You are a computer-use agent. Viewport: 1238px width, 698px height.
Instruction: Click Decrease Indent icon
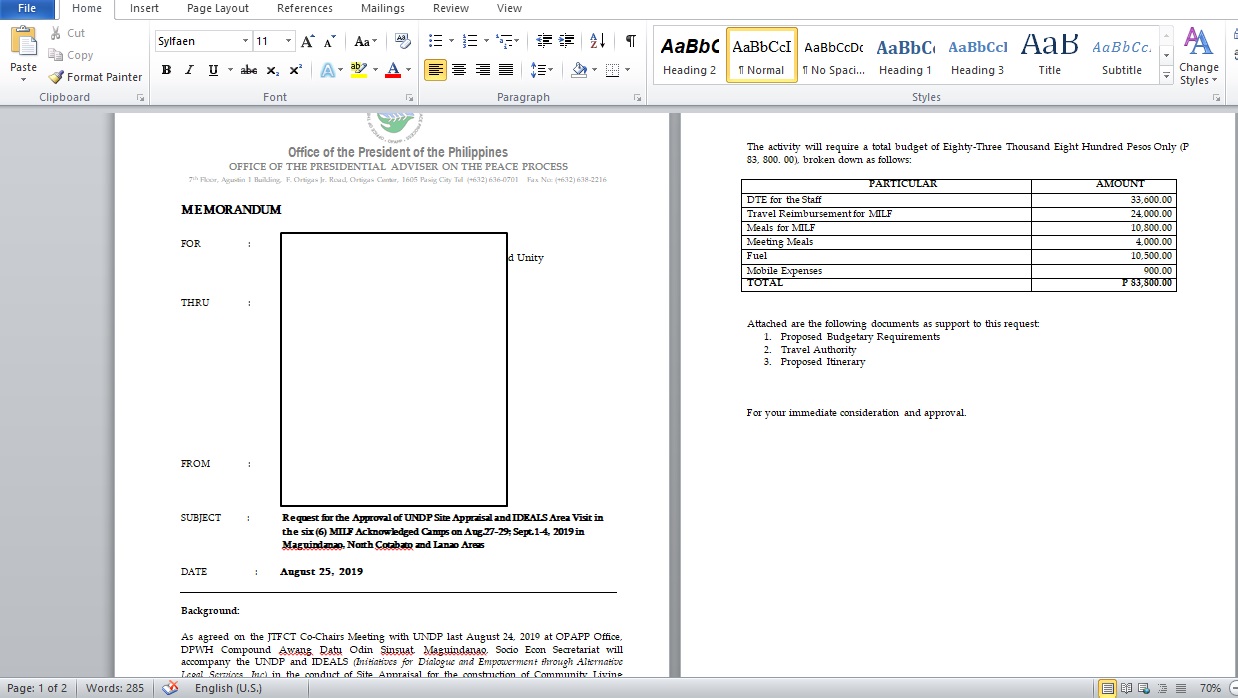[x=544, y=41]
